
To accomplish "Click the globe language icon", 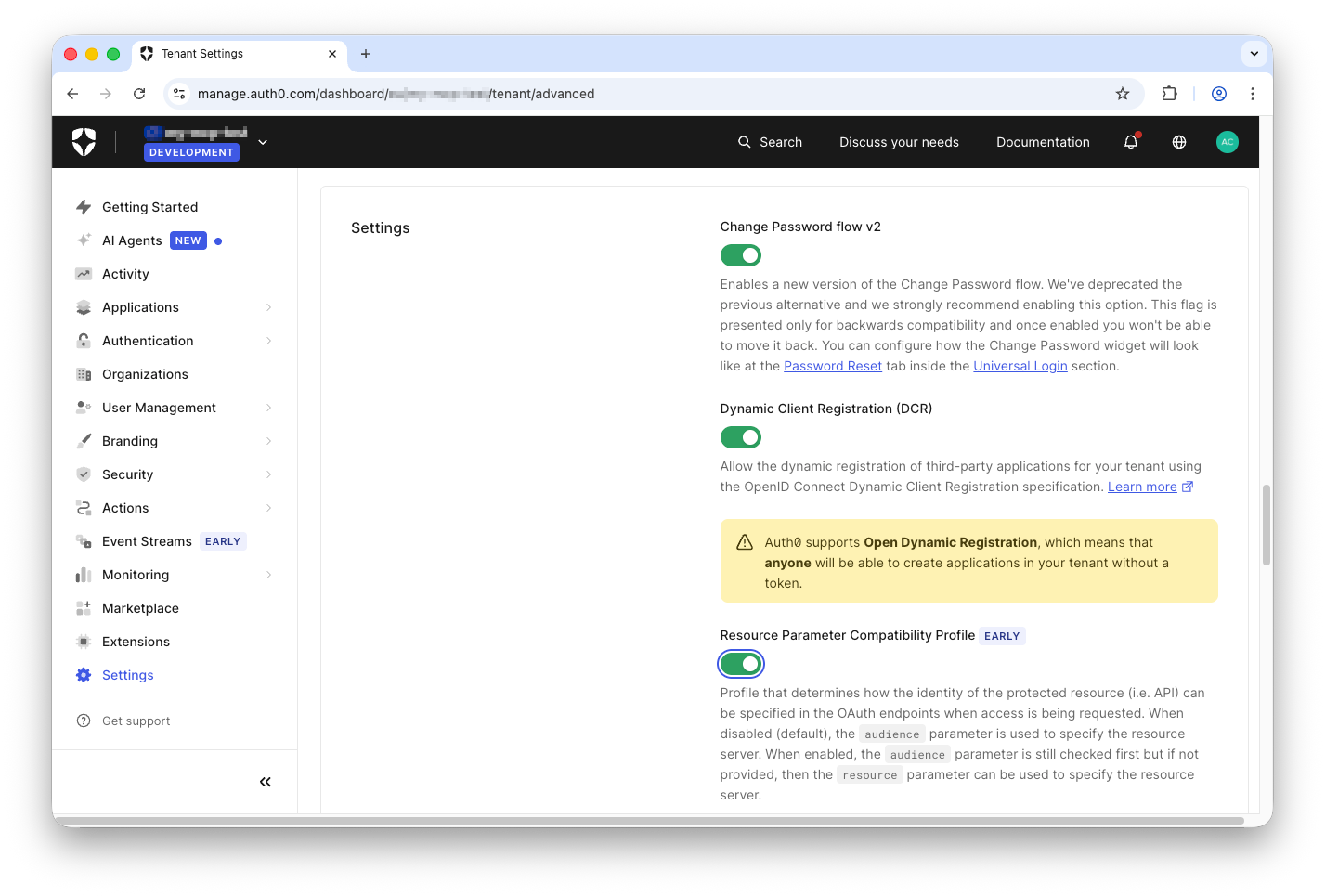I will [1178, 141].
